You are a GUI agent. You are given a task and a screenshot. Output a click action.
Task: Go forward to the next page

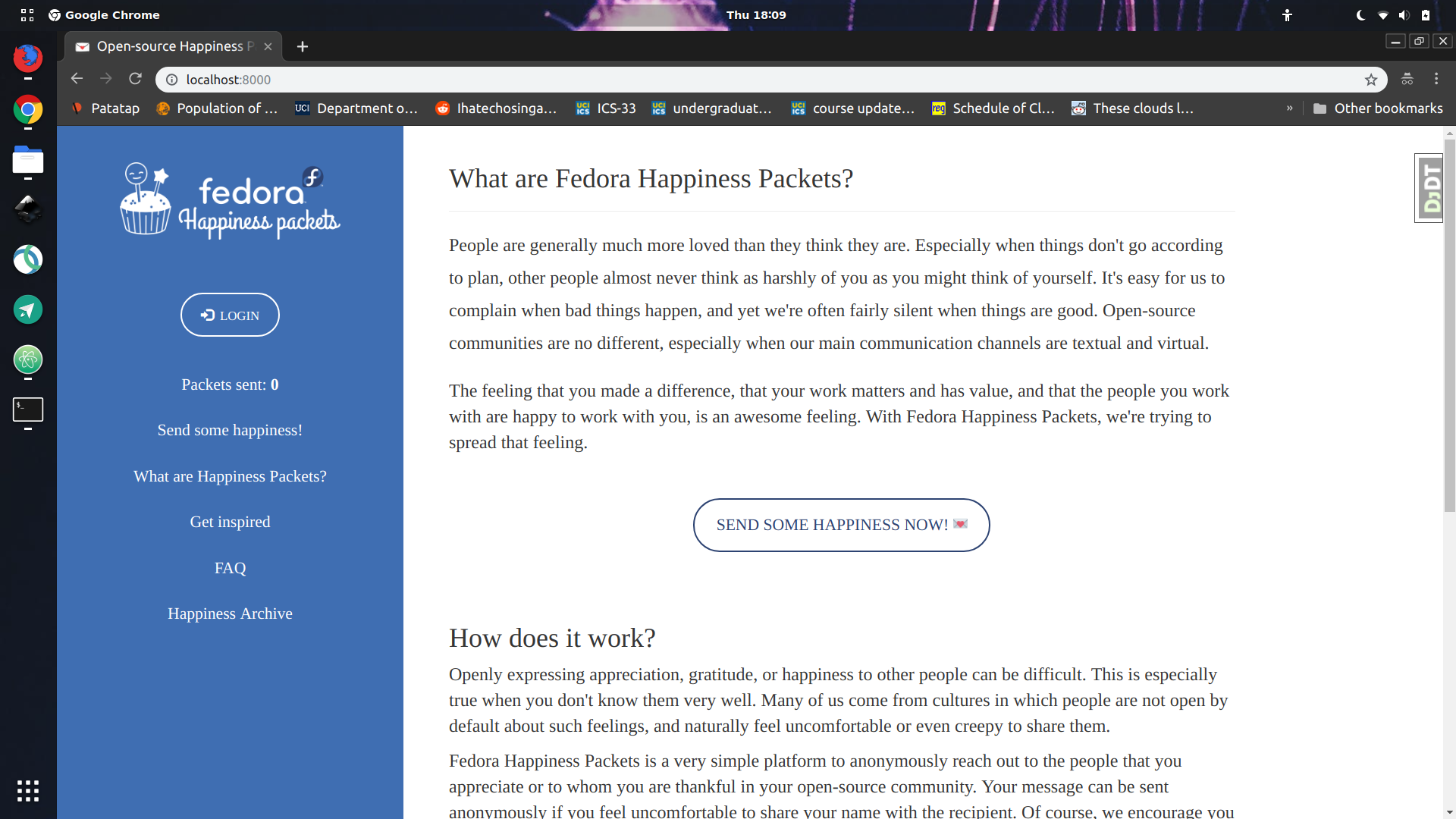106,79
